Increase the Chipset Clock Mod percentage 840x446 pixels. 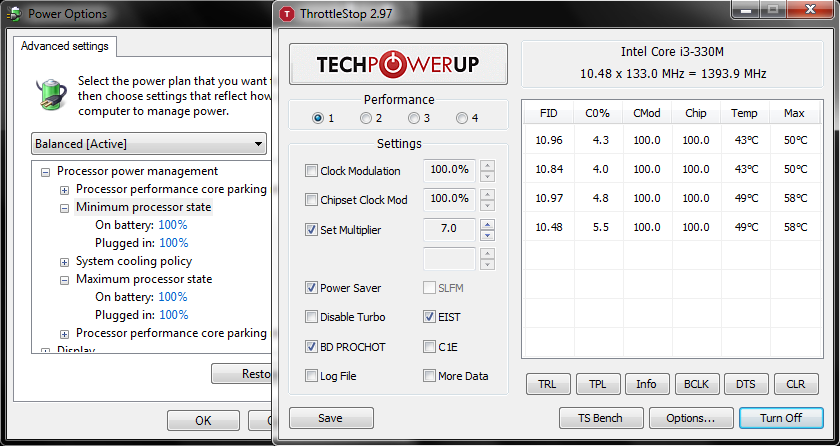tap(488, 194)
